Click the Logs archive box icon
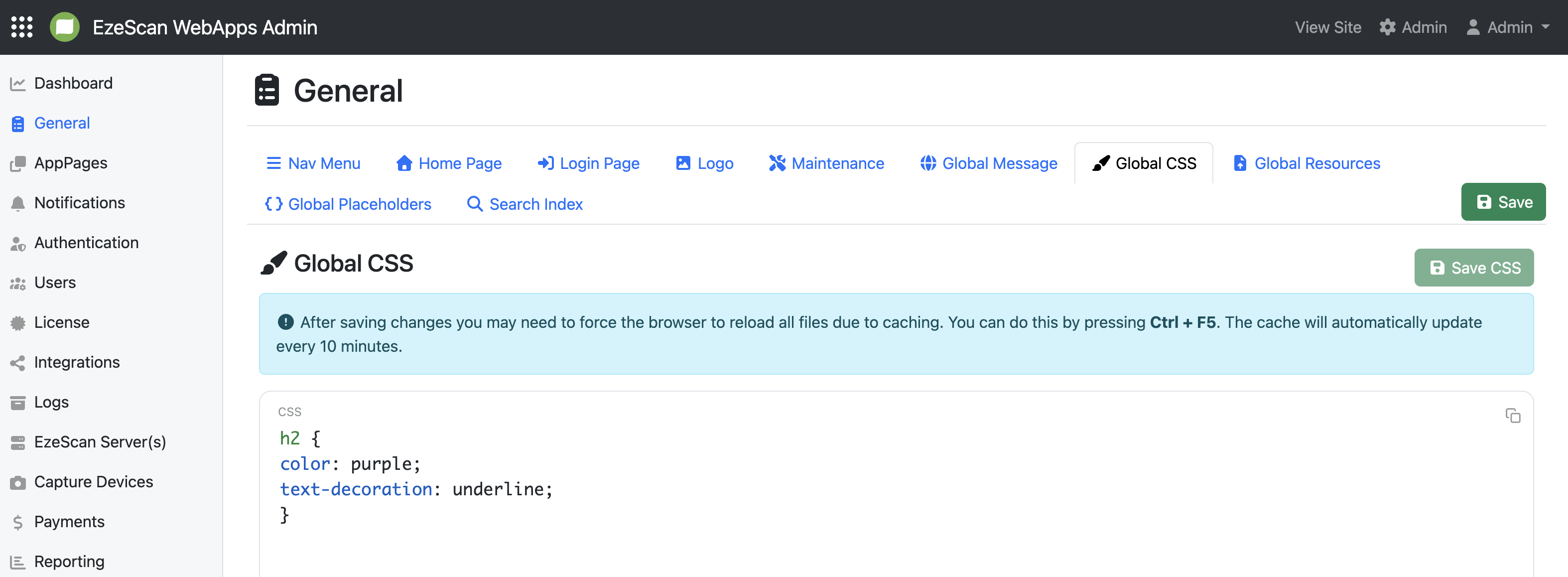 (x=17, y=403)
